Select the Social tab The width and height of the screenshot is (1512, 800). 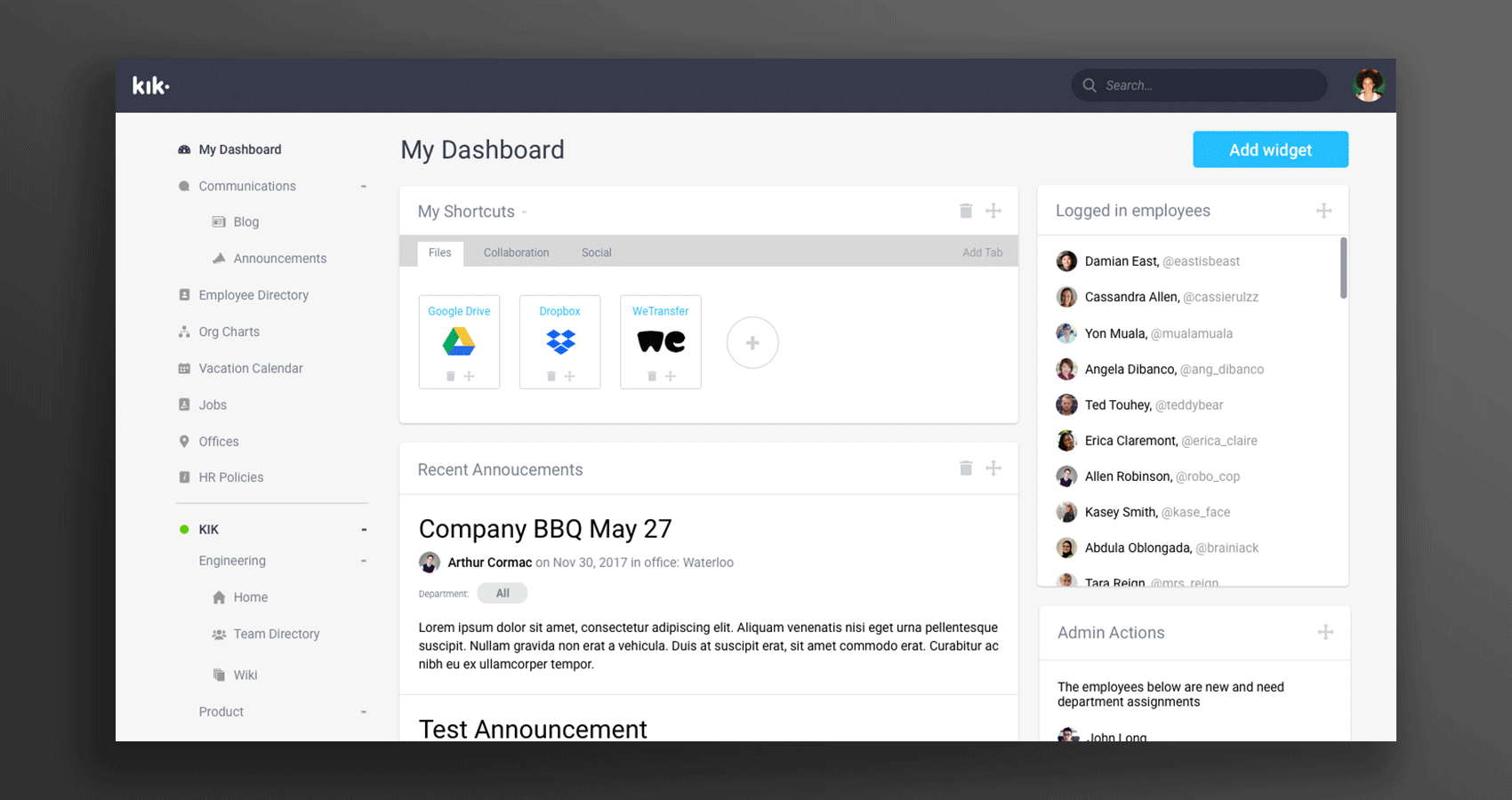click(x=597, y=252)
